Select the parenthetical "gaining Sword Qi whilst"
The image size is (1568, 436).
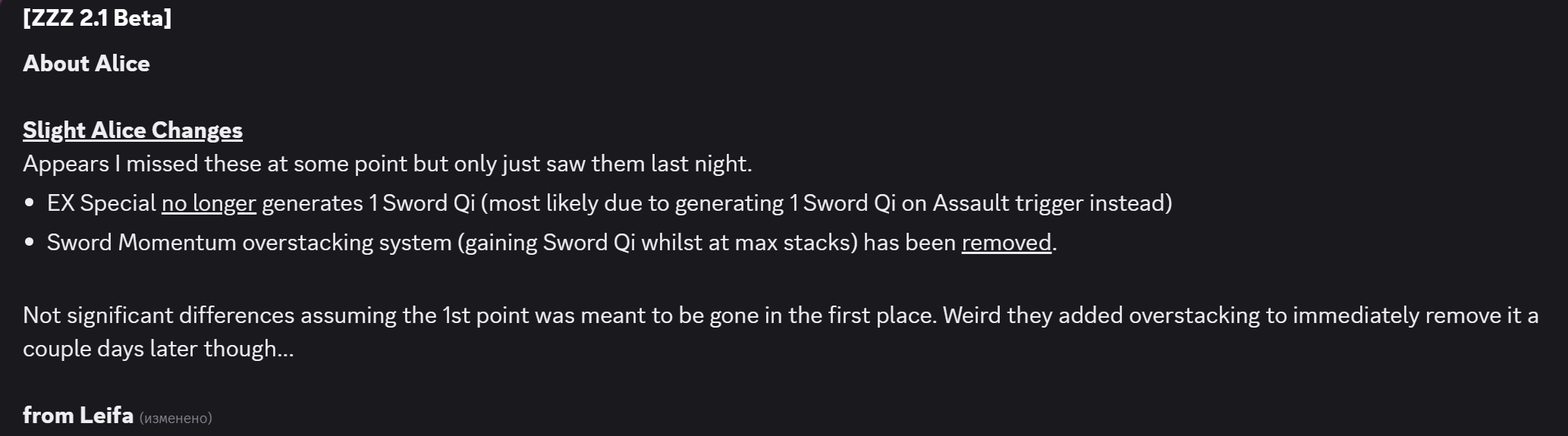point(586,243)
